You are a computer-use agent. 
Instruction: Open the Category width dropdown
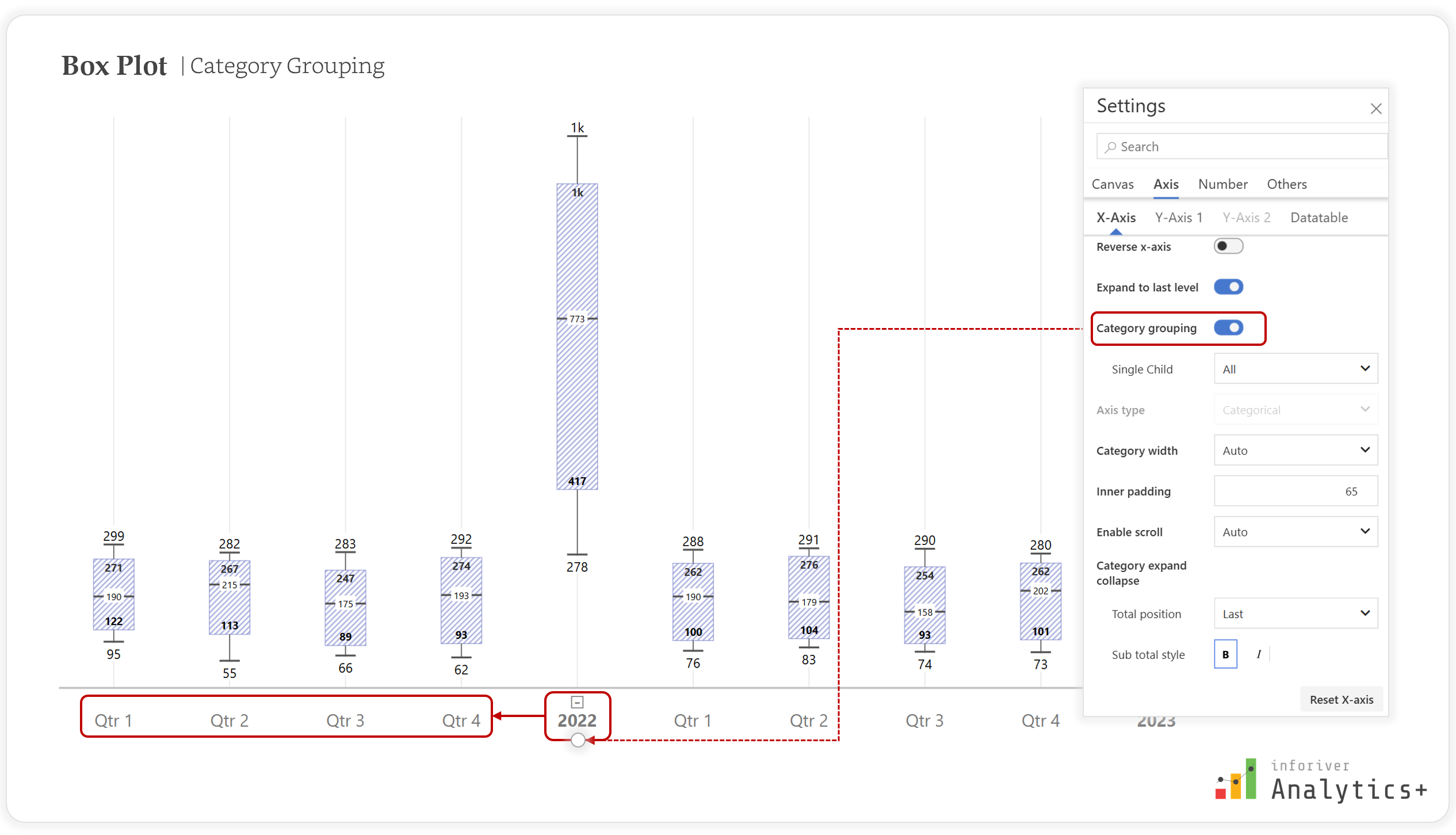1296,451
